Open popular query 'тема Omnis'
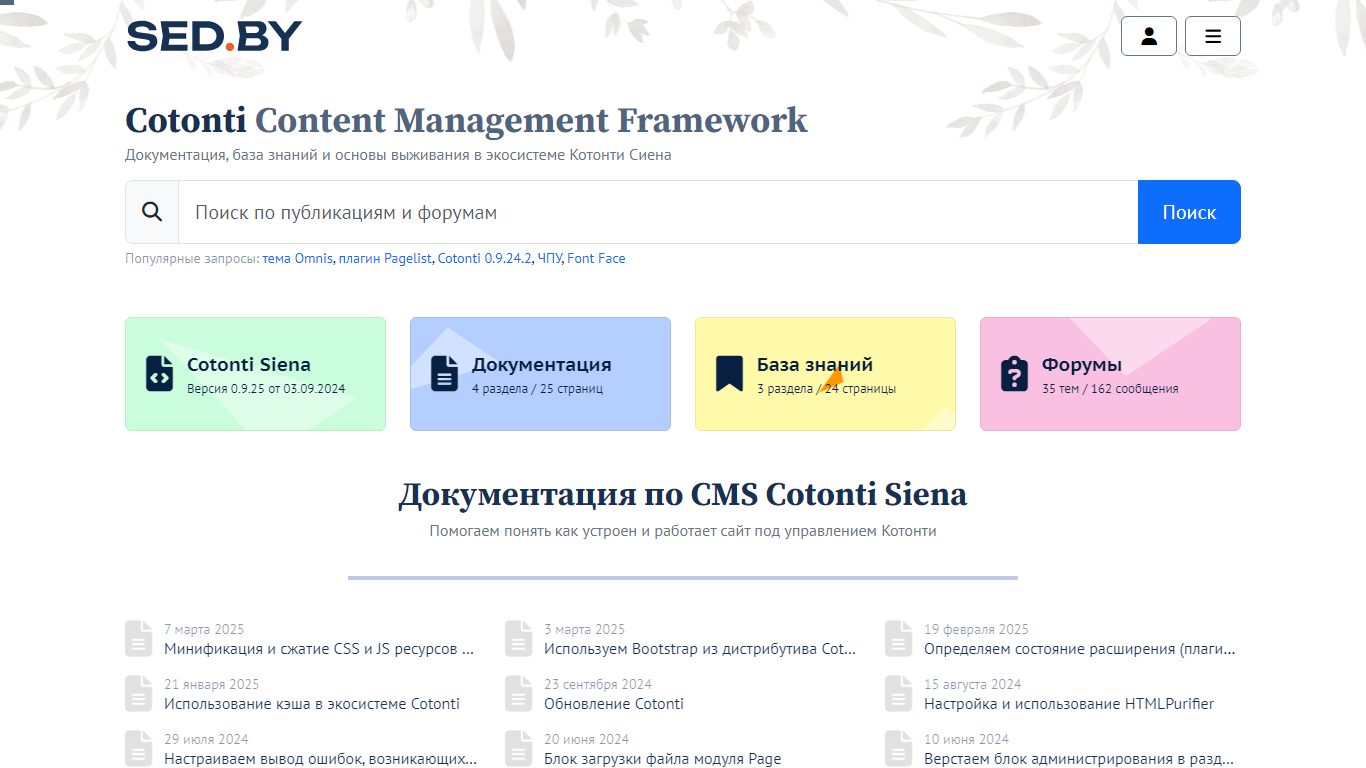1366x768 pixels. (297, 258)
